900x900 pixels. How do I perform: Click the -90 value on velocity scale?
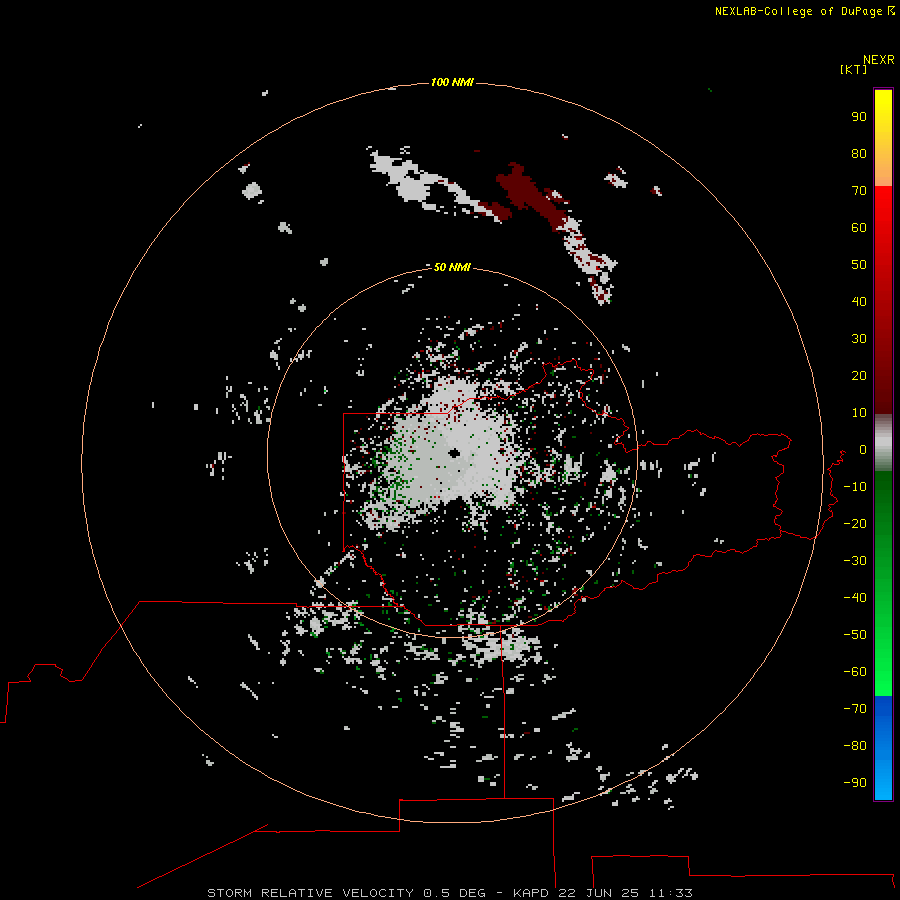pos(855,783)
